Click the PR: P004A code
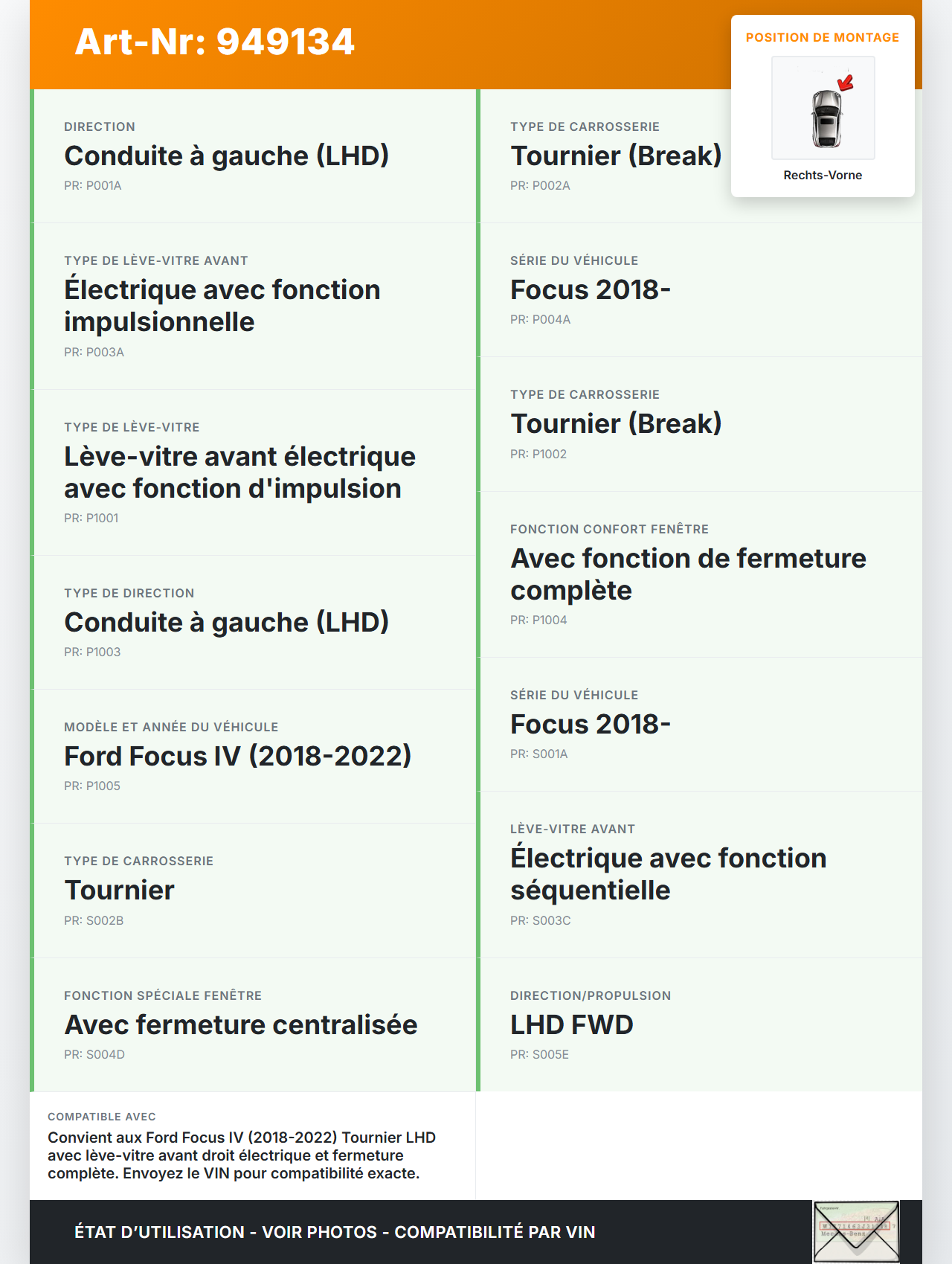The width and height of the screenshot is (952, 1264). tap(540, 319)
